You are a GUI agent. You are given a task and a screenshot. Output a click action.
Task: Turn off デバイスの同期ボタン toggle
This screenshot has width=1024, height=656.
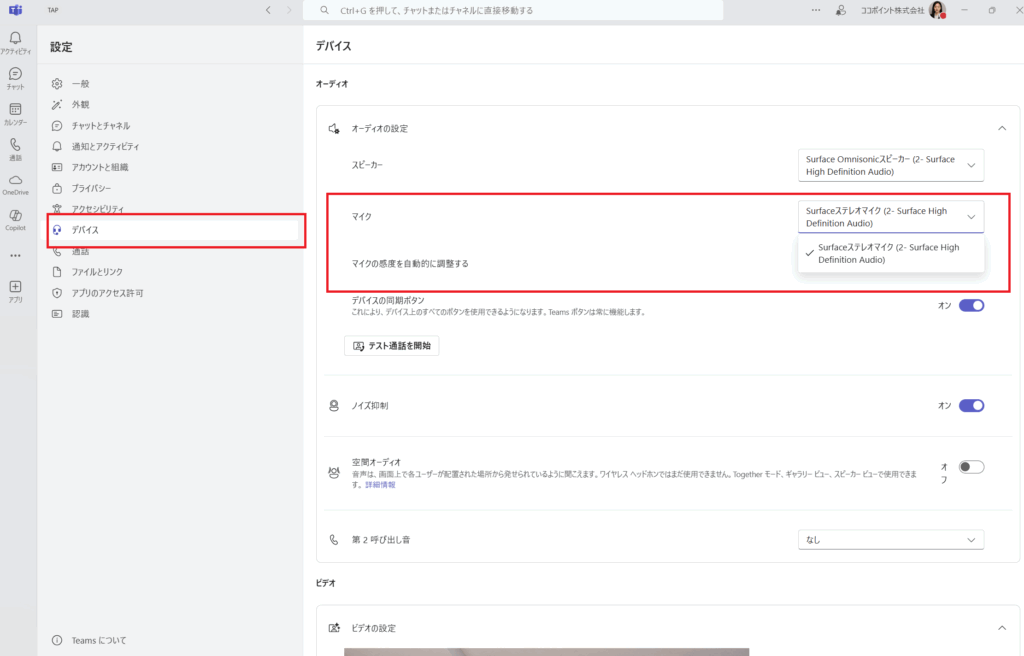click(x=971, y=305)
